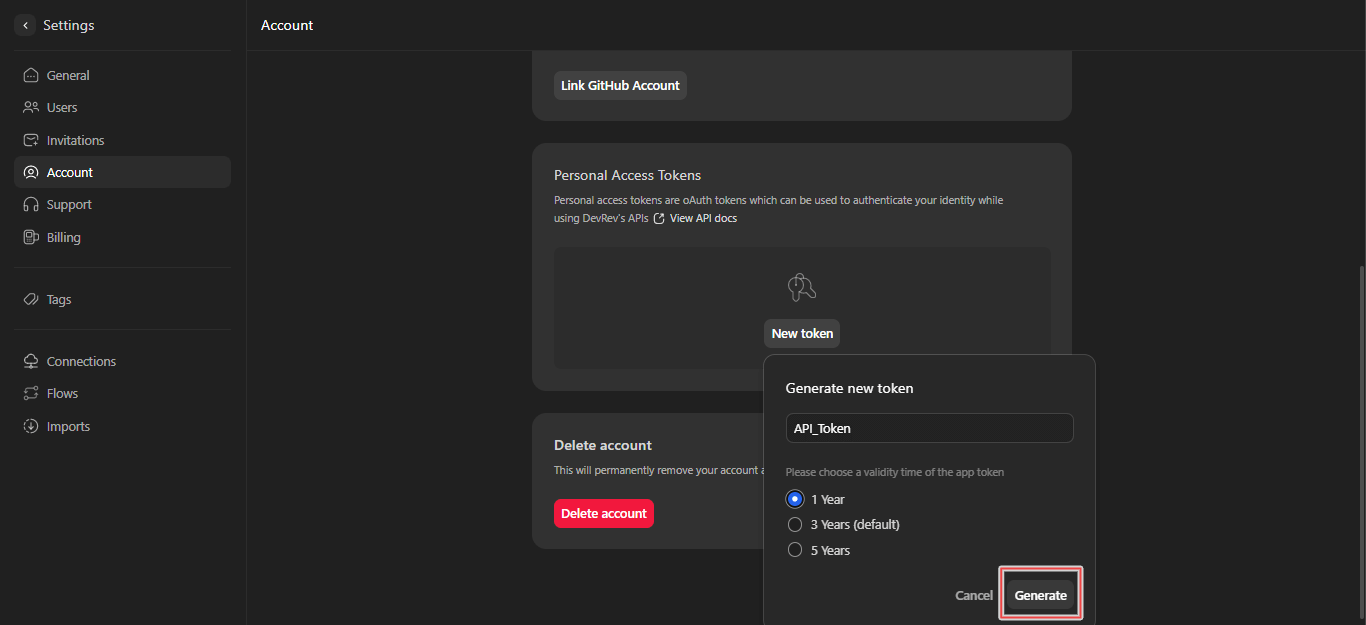
Task: Click the Invitations envelope icon
Action: [31, 140]
